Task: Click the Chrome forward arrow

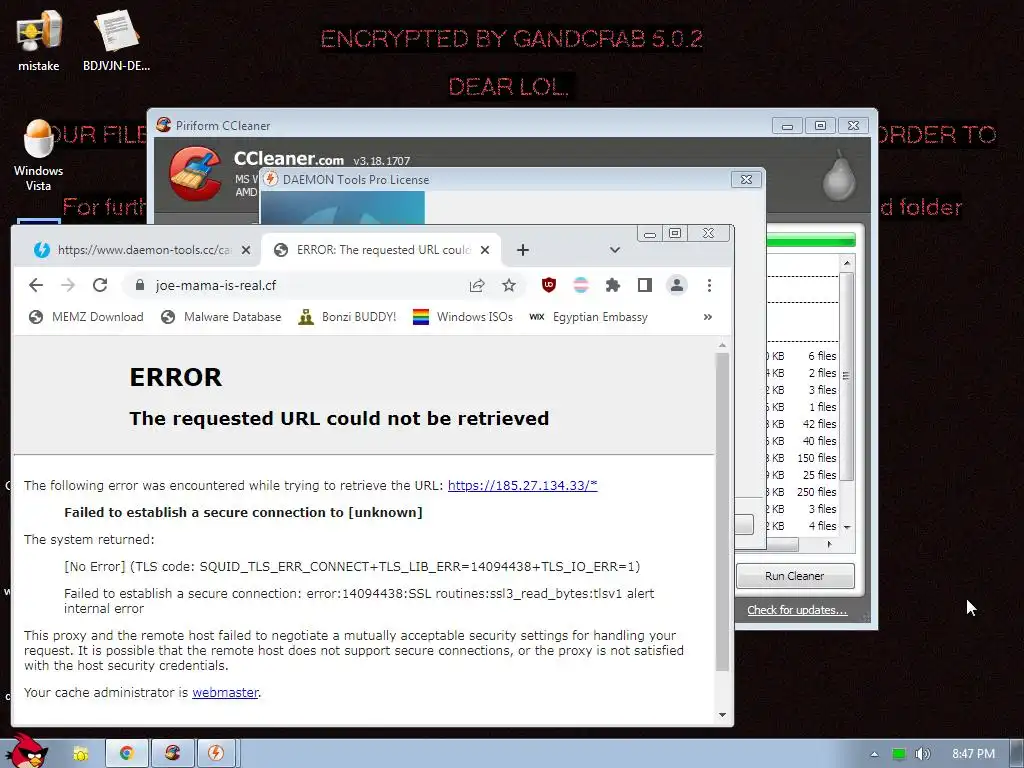Action: [x=68, y=285]
